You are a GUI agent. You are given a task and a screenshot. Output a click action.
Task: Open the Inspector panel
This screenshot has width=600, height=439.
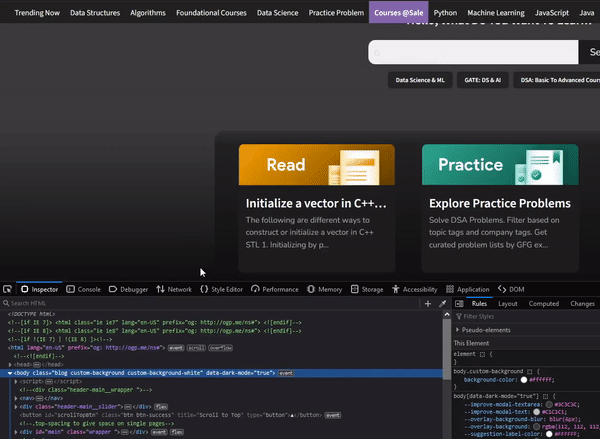coord(39,289)
